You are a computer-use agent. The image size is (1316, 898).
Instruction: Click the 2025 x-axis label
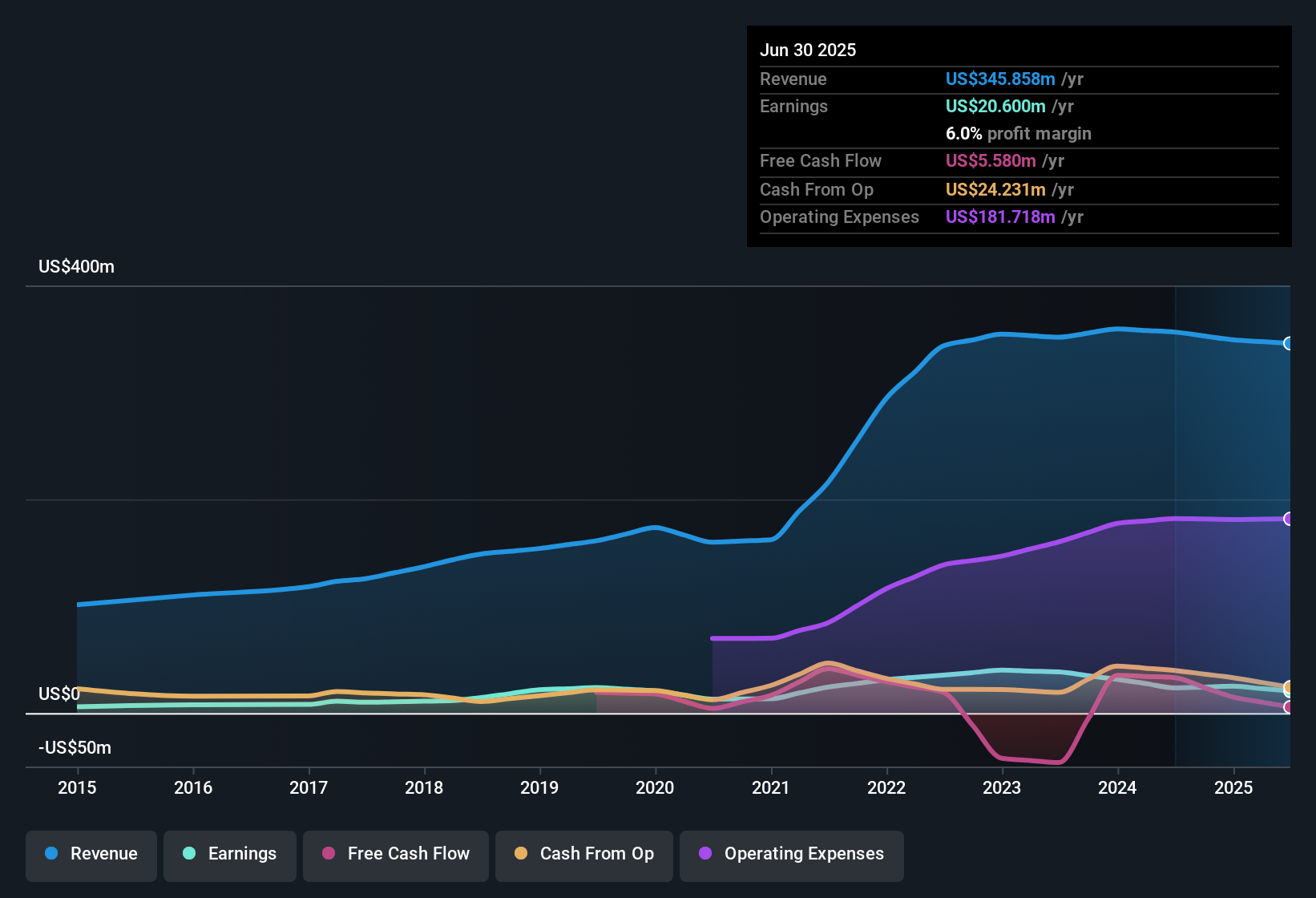tap(1233, 787)
